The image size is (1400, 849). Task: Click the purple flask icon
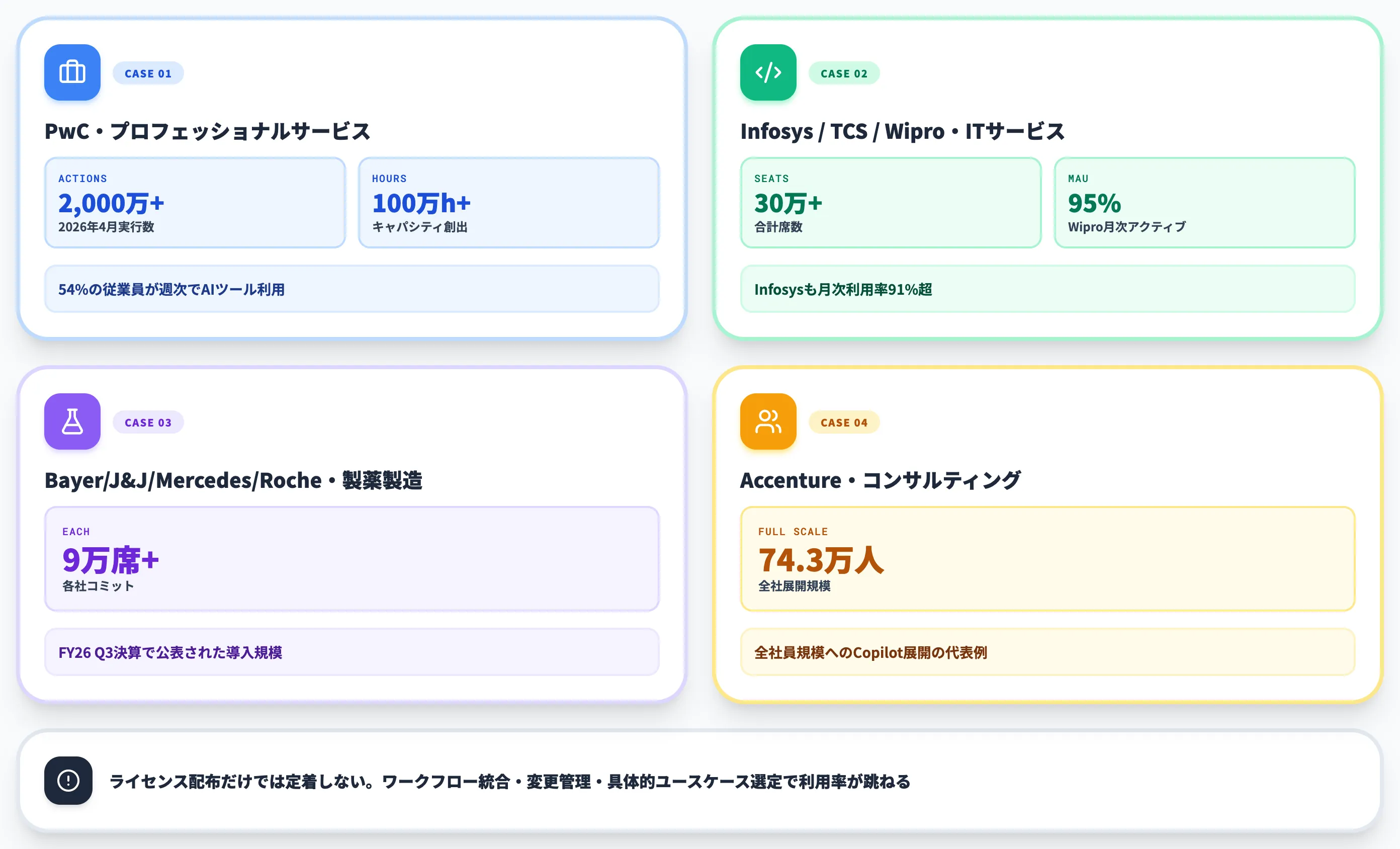click(x=72, y=421)
